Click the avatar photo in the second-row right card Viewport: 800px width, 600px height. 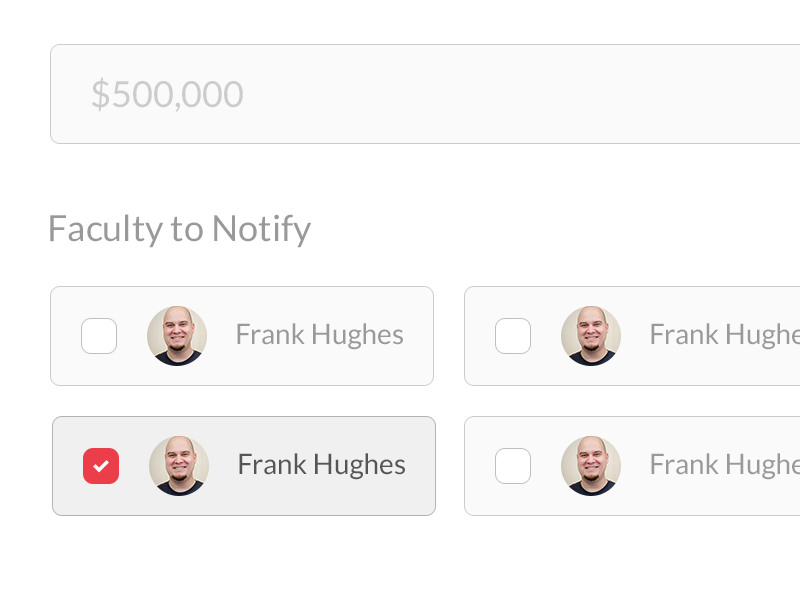tap(591, 466)
